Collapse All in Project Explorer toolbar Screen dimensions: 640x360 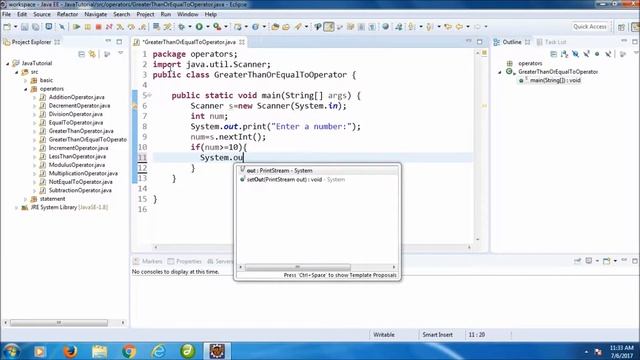pyautogui.click(x=82, y=54)
